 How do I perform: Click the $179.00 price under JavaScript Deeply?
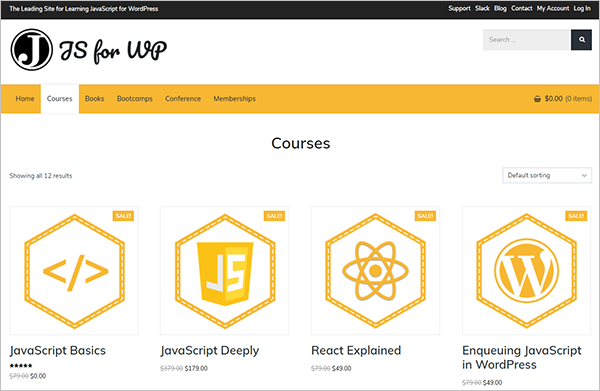196,368
